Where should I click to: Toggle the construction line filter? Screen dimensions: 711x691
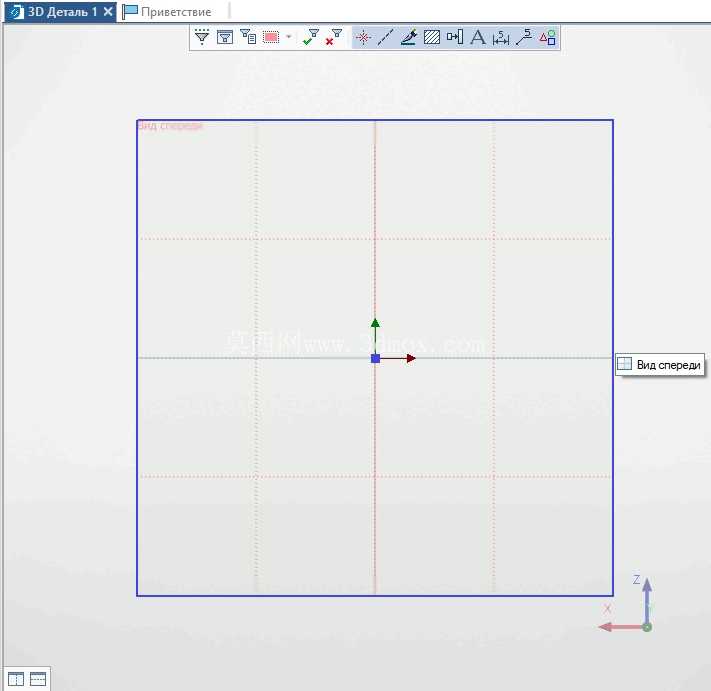point(385,37)
